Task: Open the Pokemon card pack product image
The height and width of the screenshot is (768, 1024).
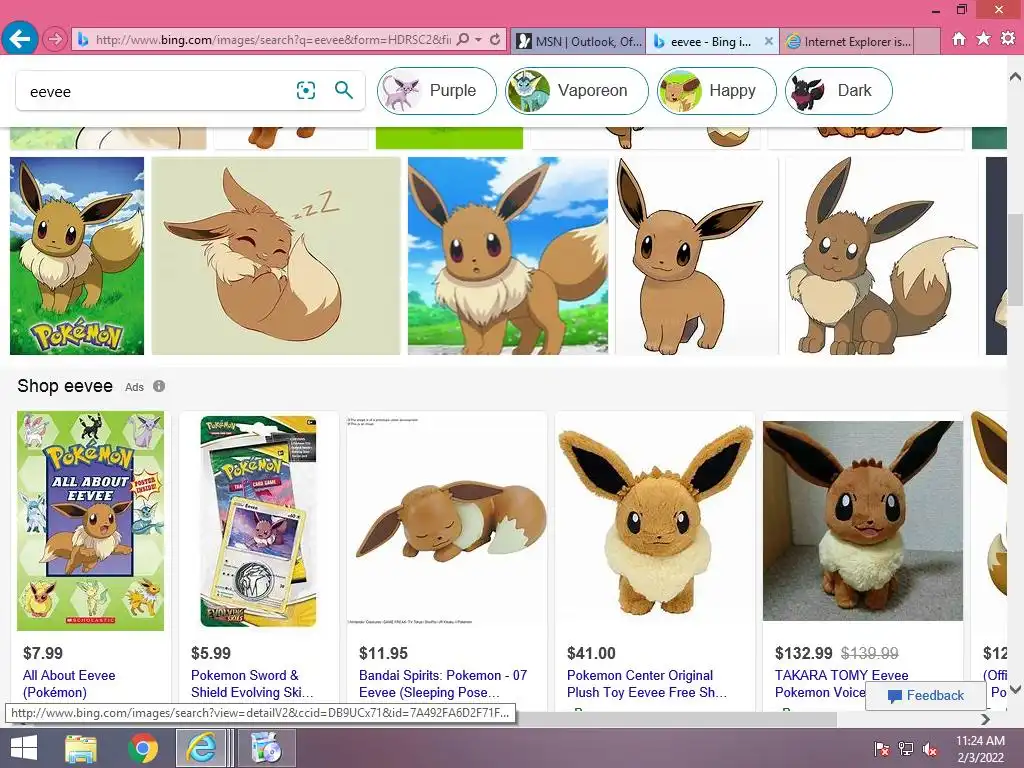Action: click(259, 520)
